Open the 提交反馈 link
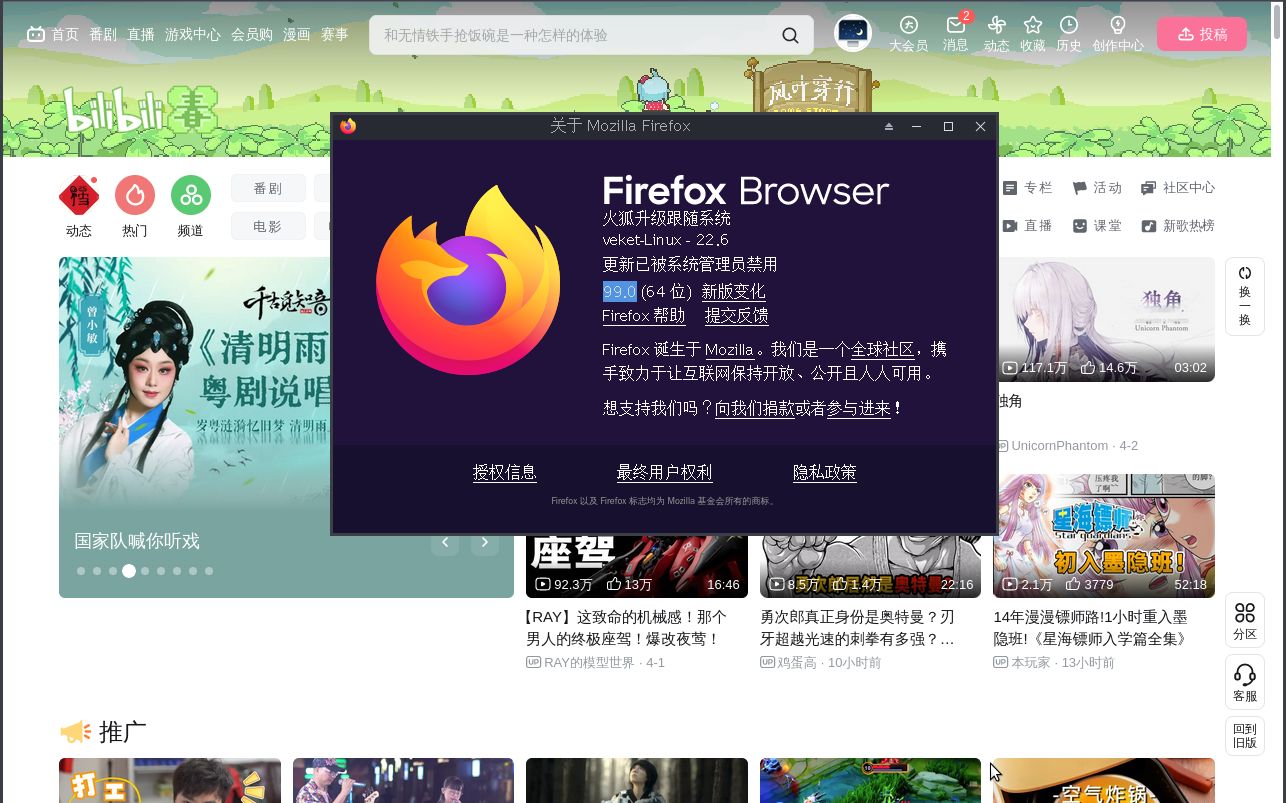The image size is (1286, 803). tap(737, 315)
